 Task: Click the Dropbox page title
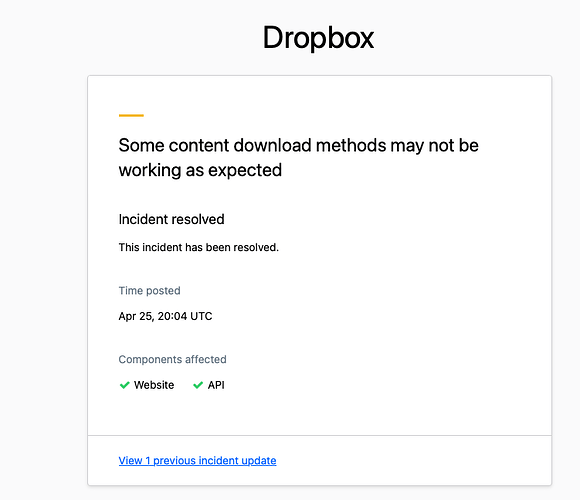point(318,37)
